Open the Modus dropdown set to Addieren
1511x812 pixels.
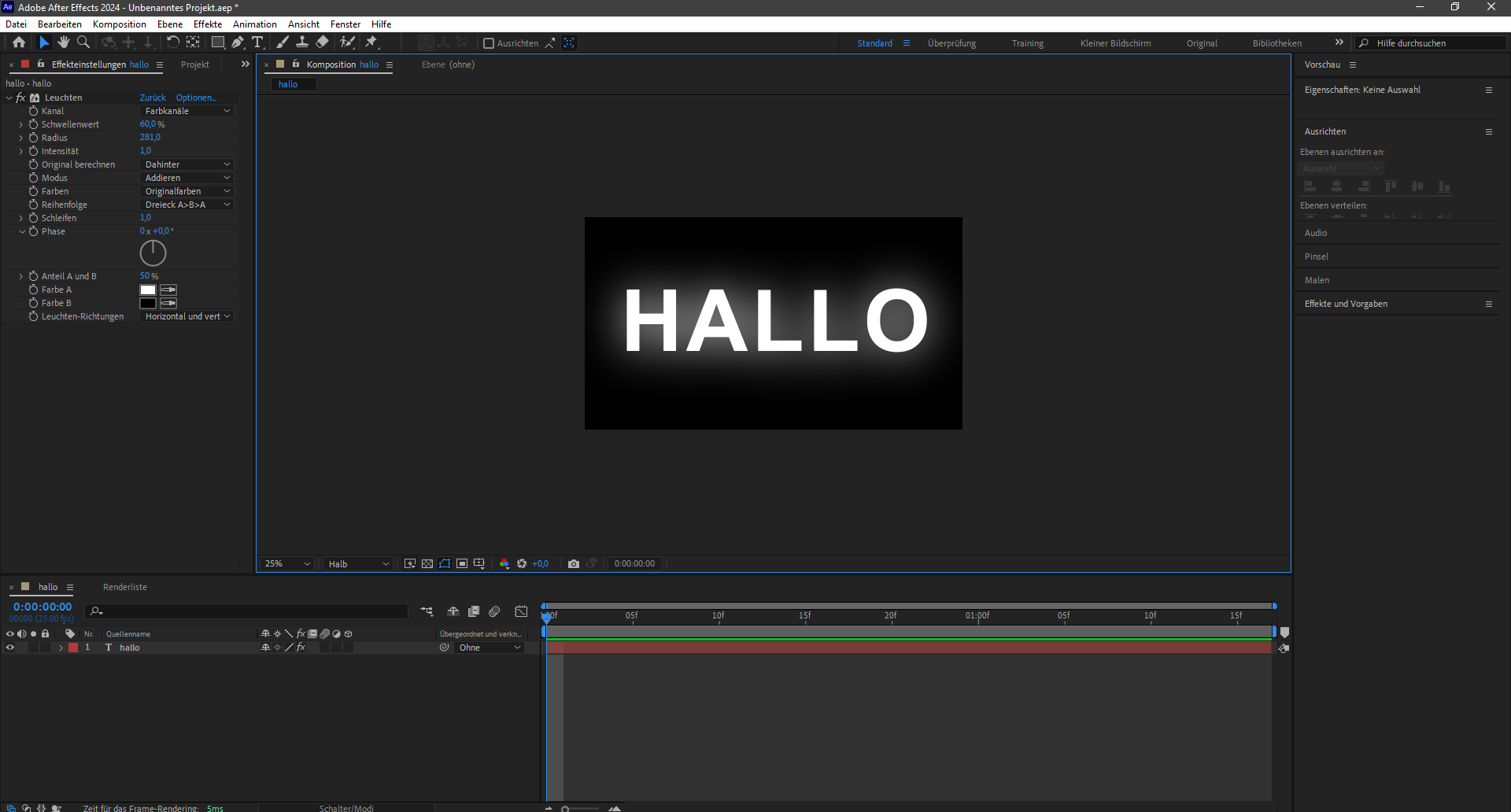click(x=187, y=178)
